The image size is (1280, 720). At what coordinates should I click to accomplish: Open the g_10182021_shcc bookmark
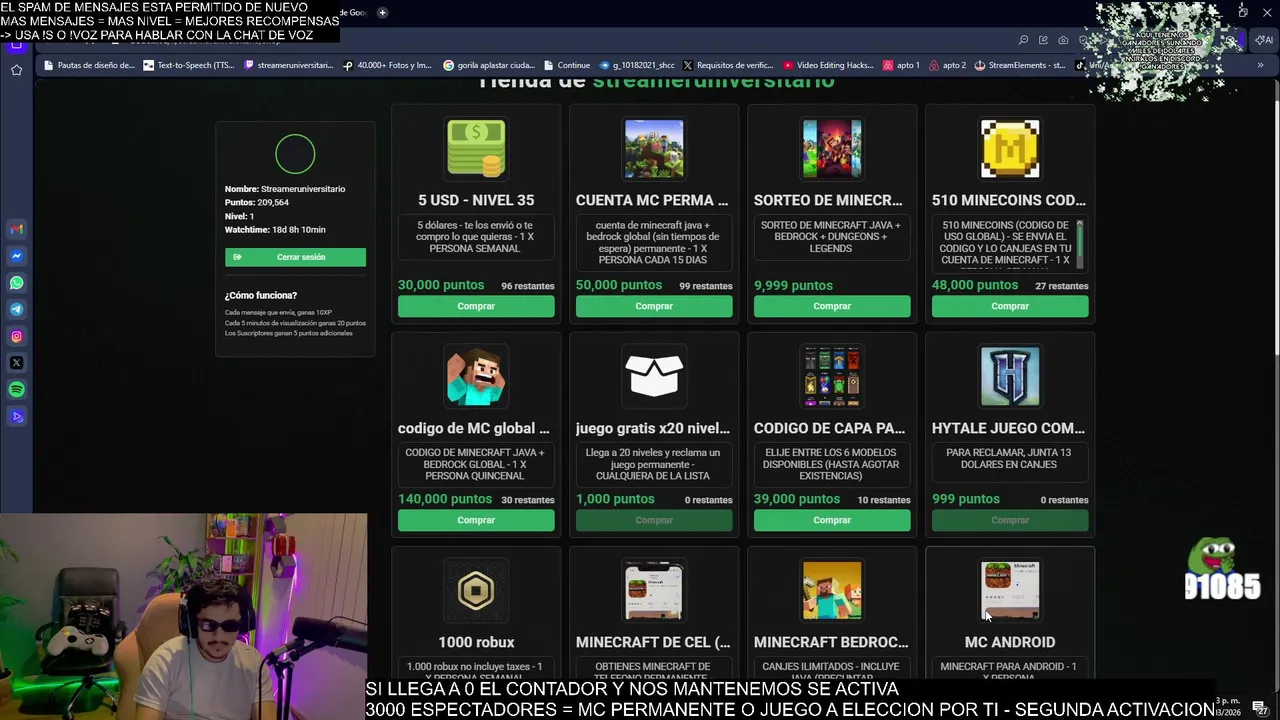[x=637, y=65]
